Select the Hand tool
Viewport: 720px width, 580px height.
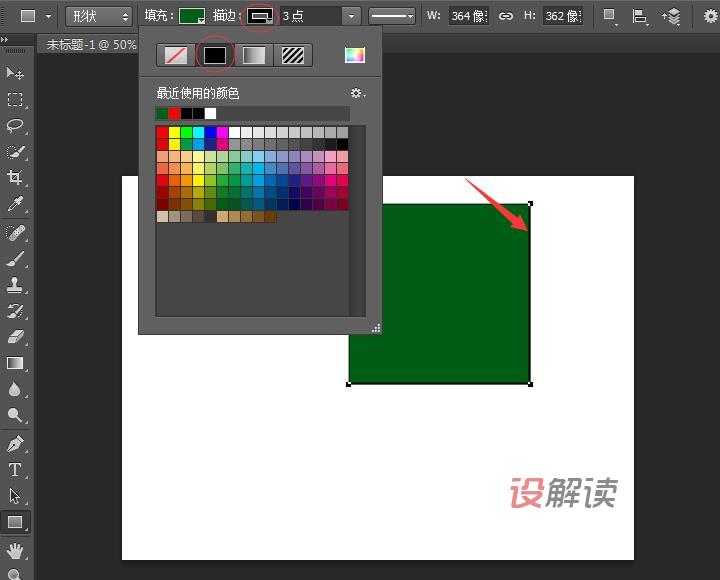[x=15, y=549]
